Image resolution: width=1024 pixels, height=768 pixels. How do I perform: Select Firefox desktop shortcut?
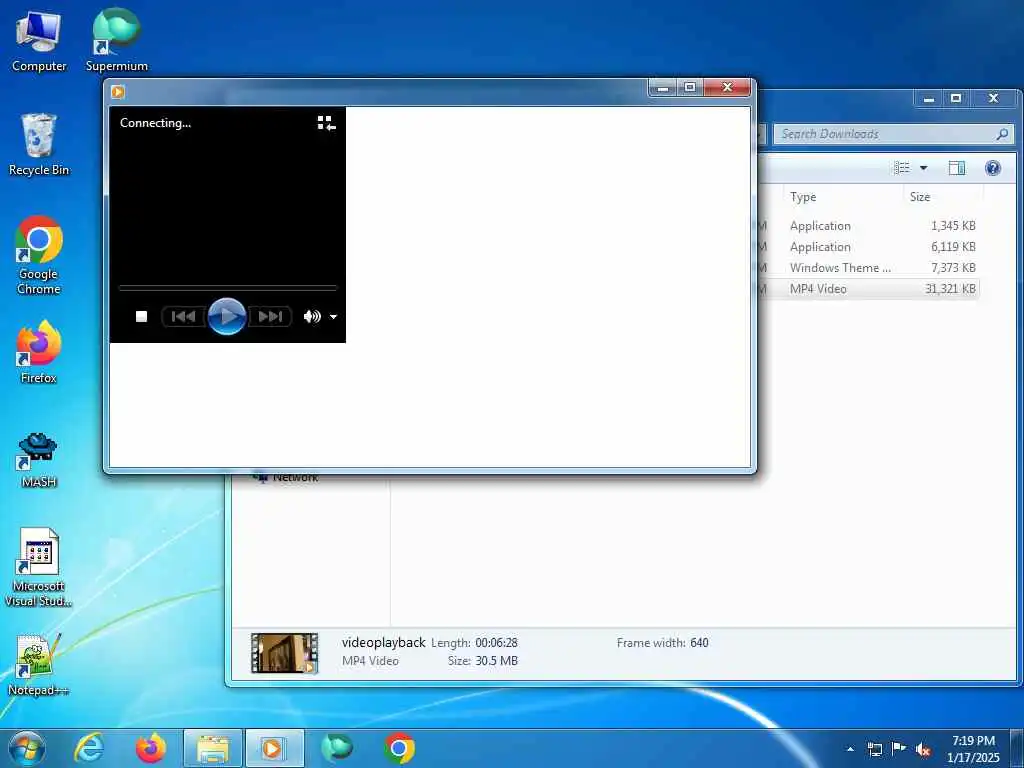click(x=39, y=352)
